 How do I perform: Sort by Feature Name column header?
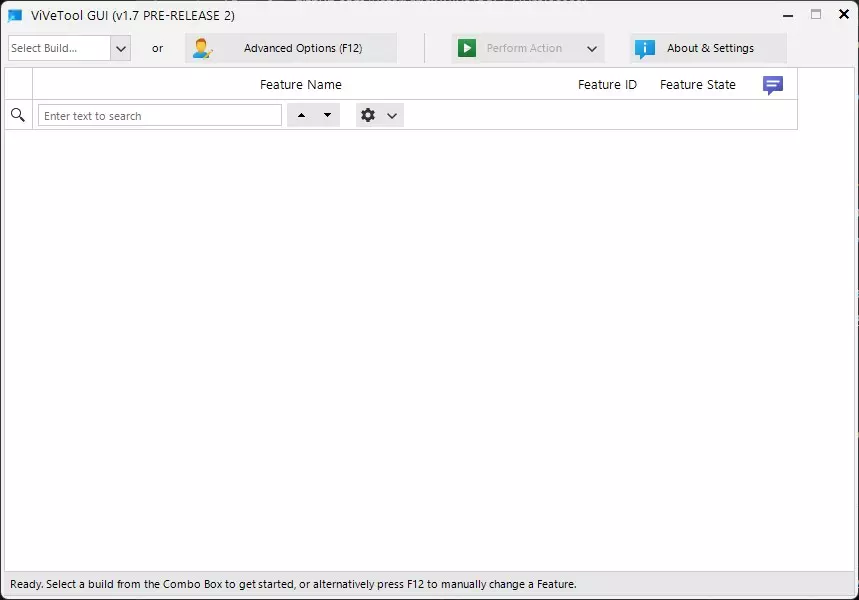click(301, 84)
